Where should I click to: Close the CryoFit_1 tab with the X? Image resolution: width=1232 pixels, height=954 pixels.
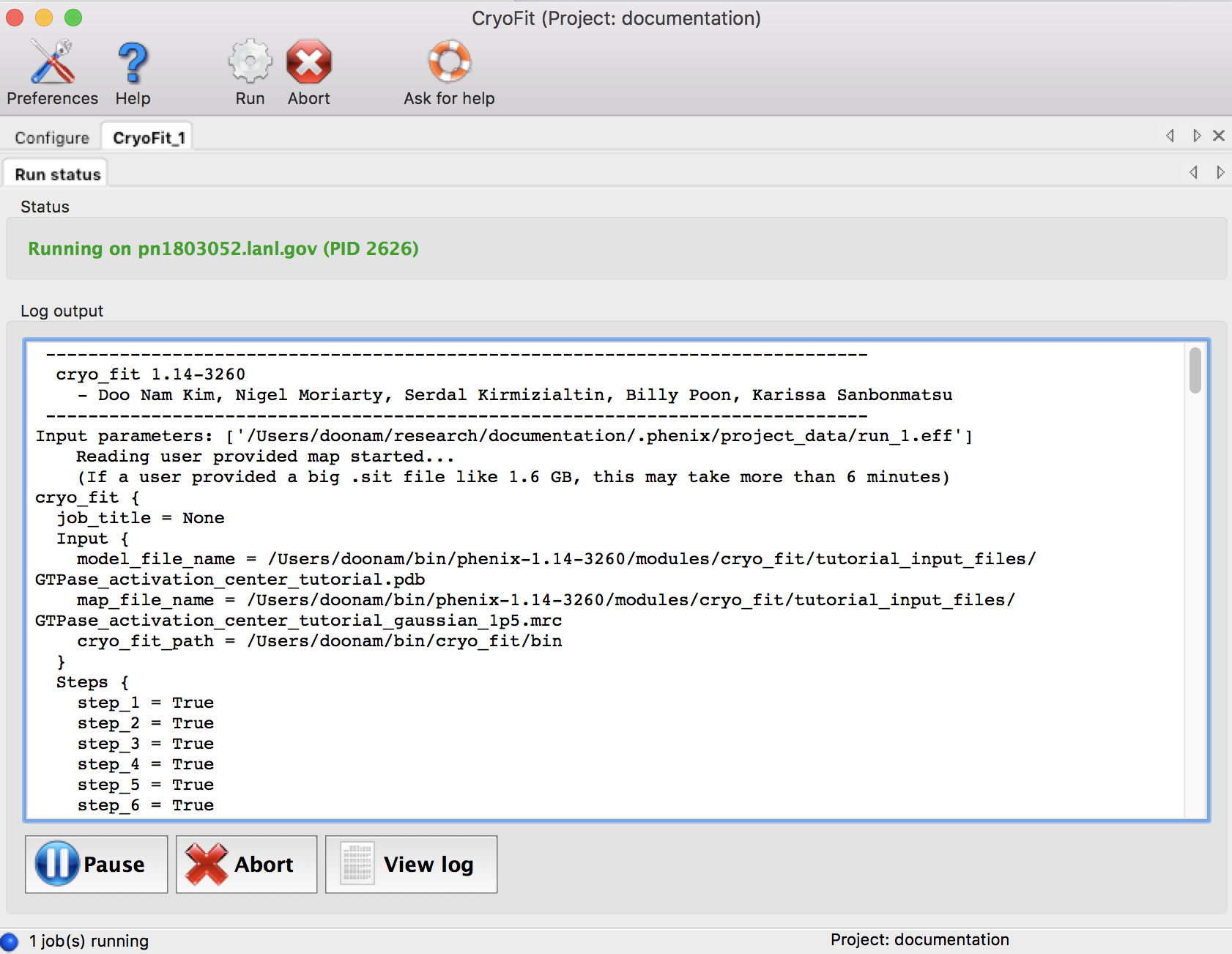(x=1219, y=136)
